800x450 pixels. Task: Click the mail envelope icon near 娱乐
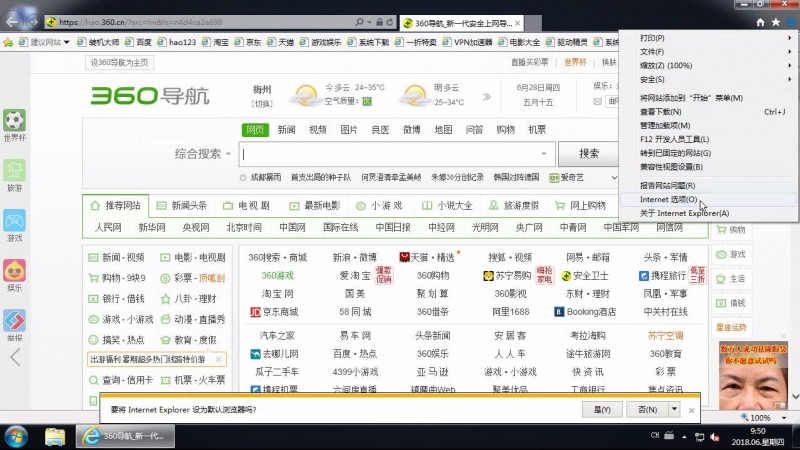pos(597,102)
